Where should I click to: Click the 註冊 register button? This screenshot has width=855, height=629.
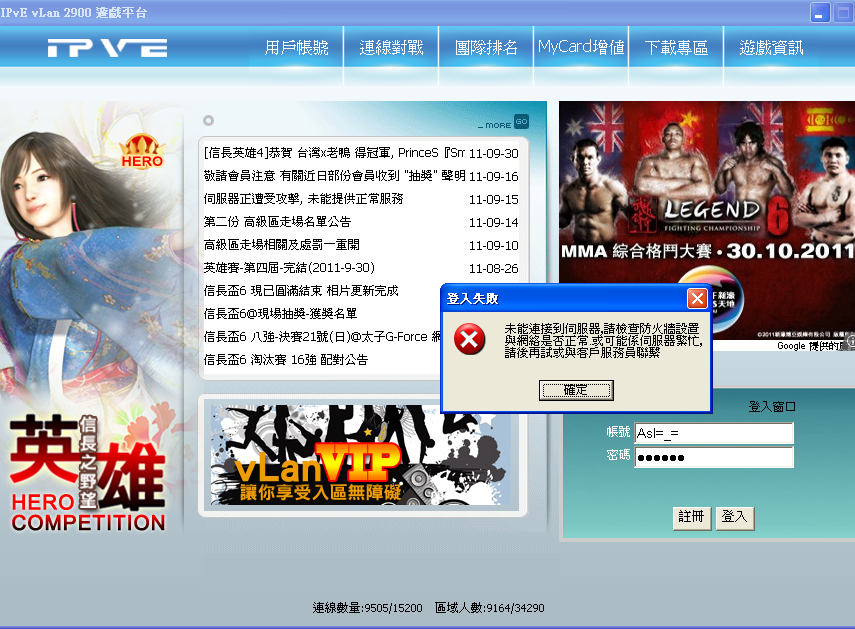coord(691,517)
